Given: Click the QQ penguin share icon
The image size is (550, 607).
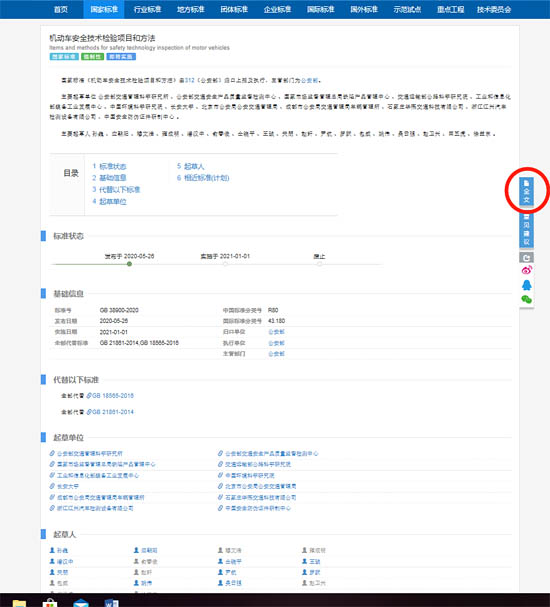Looking at the screenshot, I should click(x=526, y=285).
